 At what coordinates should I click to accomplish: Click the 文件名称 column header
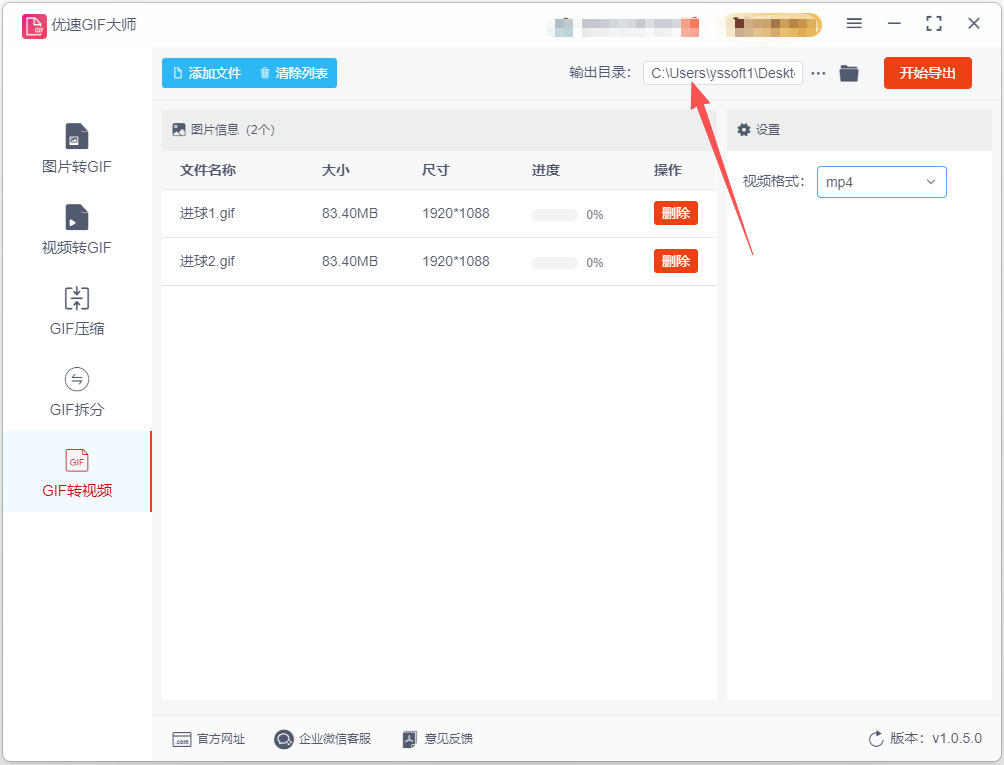(208, 170)
